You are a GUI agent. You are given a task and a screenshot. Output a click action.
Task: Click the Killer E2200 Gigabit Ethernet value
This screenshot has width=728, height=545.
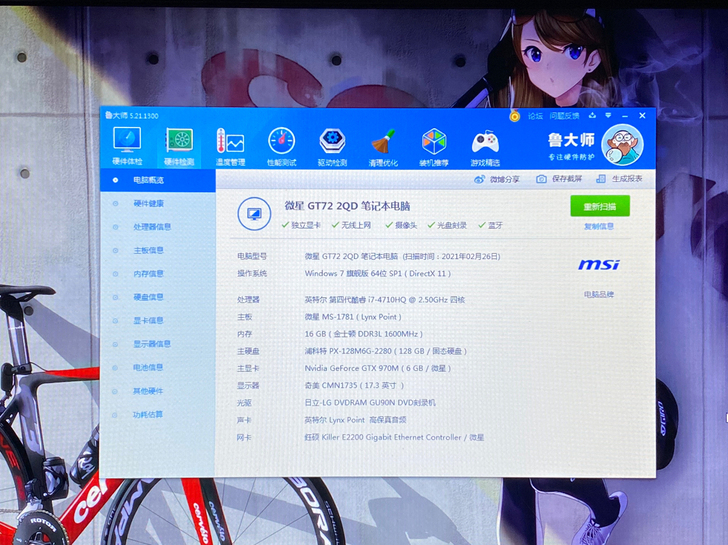(394, 437)
